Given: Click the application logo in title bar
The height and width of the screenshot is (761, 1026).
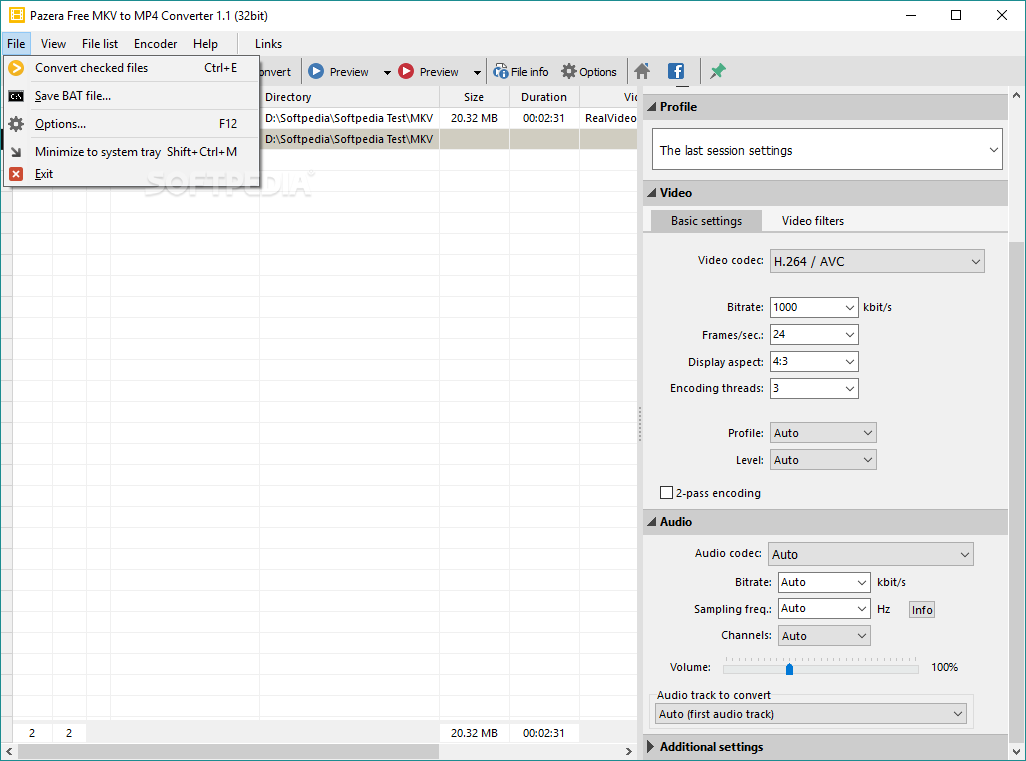Looking at the screenshot, I should pos(16,15).
